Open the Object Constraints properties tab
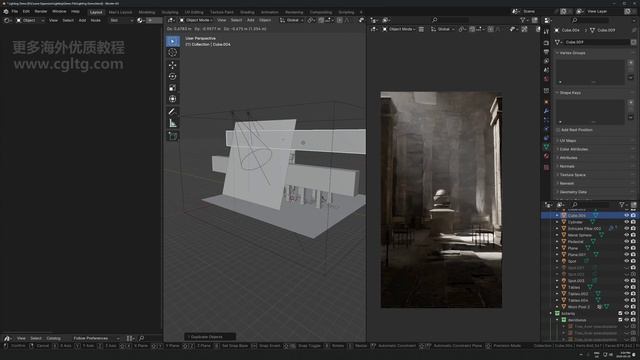 (x=547, y=138)
